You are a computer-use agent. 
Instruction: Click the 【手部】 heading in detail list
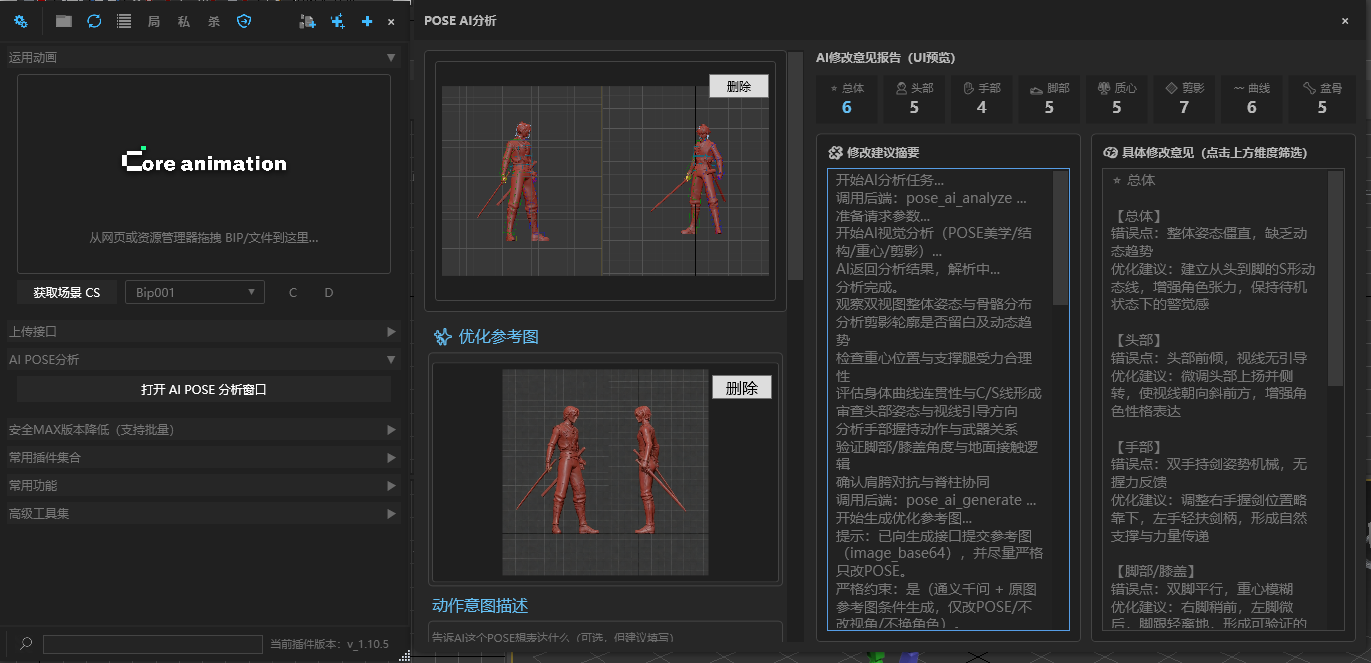click(x=1138, y=447)
